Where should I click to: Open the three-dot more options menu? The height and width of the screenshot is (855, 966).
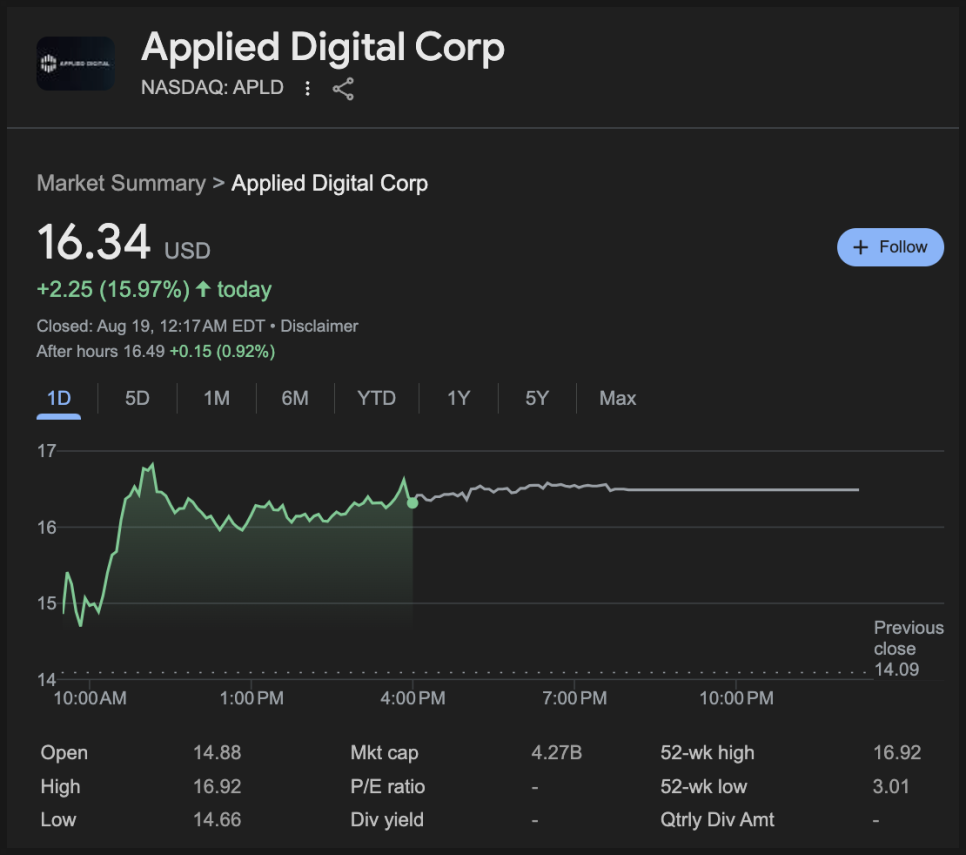click(x=307, y=89)
